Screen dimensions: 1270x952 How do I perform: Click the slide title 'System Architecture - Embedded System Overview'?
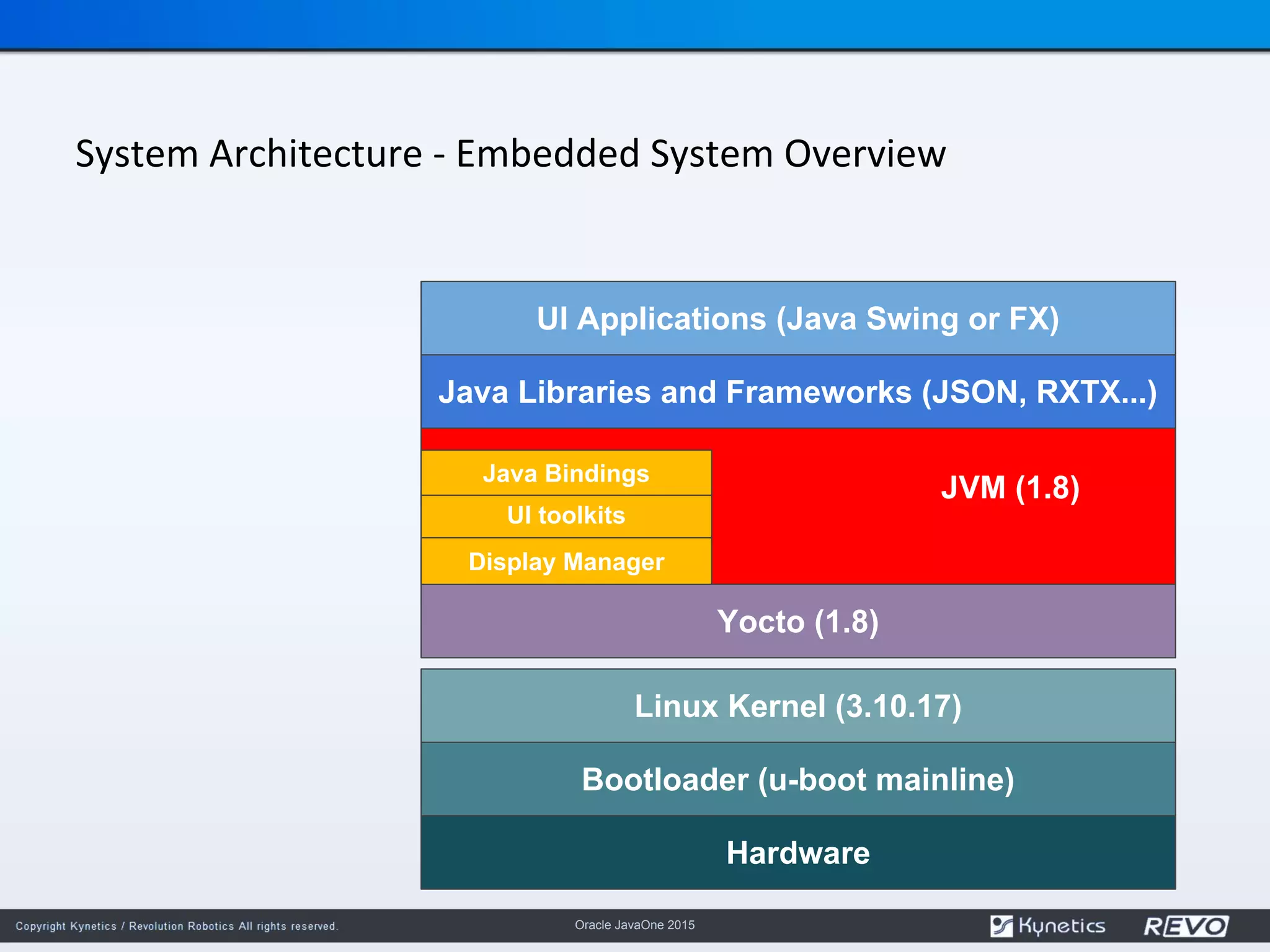(x=510, y=154)
